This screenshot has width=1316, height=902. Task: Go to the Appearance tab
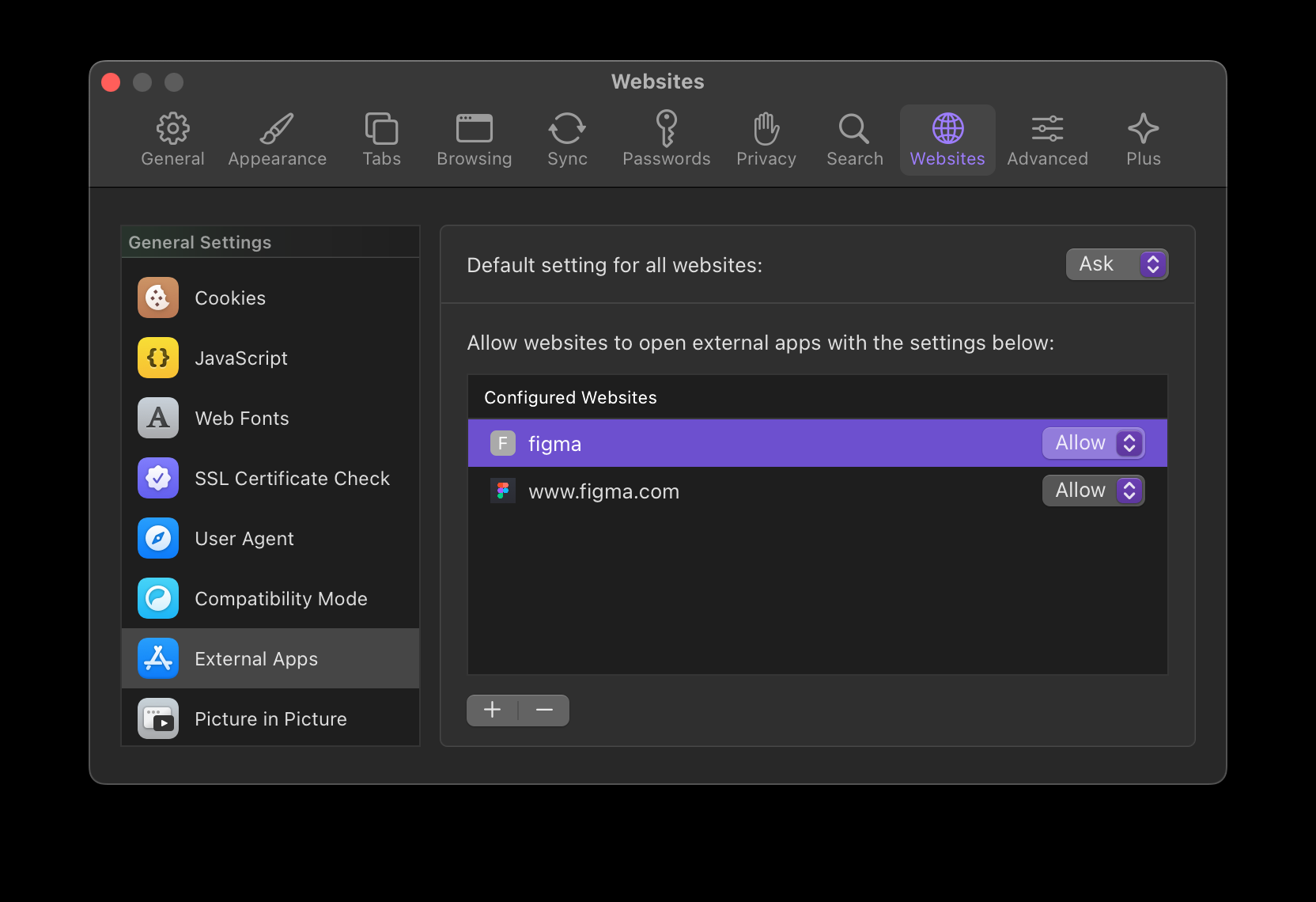coord(277,140)
